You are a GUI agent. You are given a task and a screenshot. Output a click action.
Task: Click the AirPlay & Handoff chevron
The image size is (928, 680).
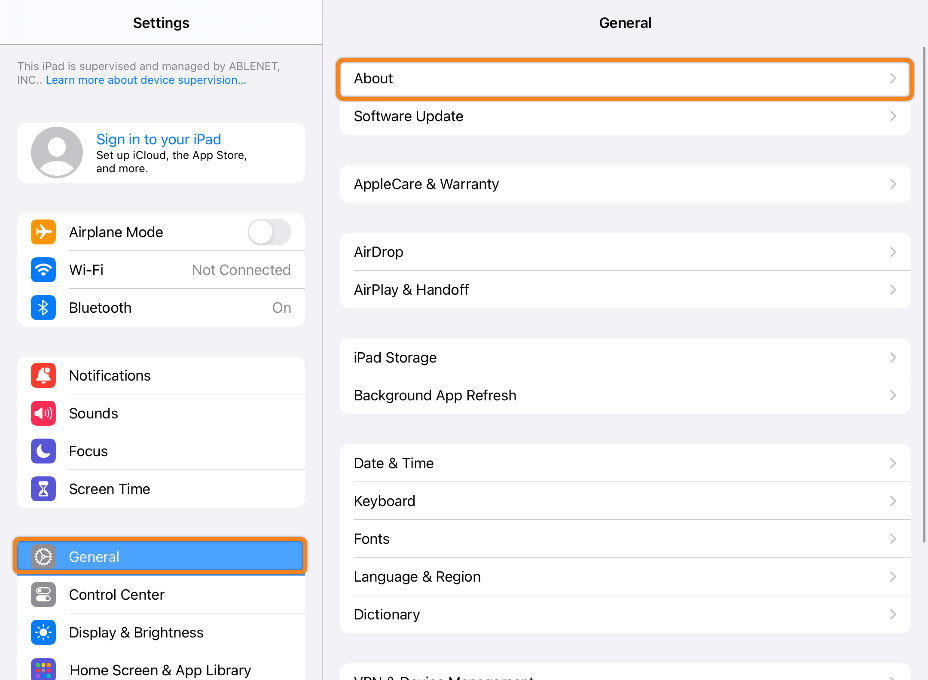(x=892, y=290)
